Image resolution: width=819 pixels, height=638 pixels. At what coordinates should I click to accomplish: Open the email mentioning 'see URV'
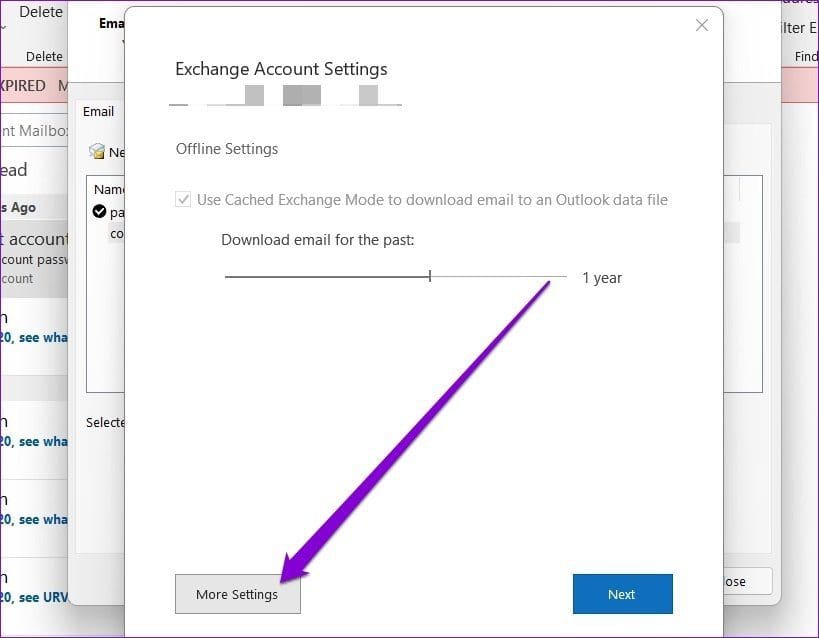click(34, 588)
